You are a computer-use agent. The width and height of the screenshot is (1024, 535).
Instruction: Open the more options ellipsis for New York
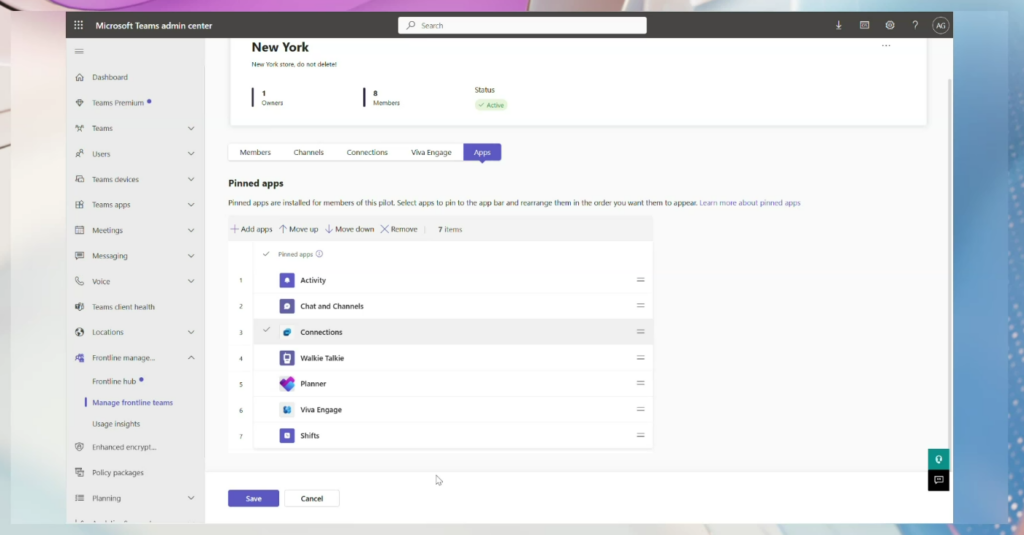coord(886,46)
